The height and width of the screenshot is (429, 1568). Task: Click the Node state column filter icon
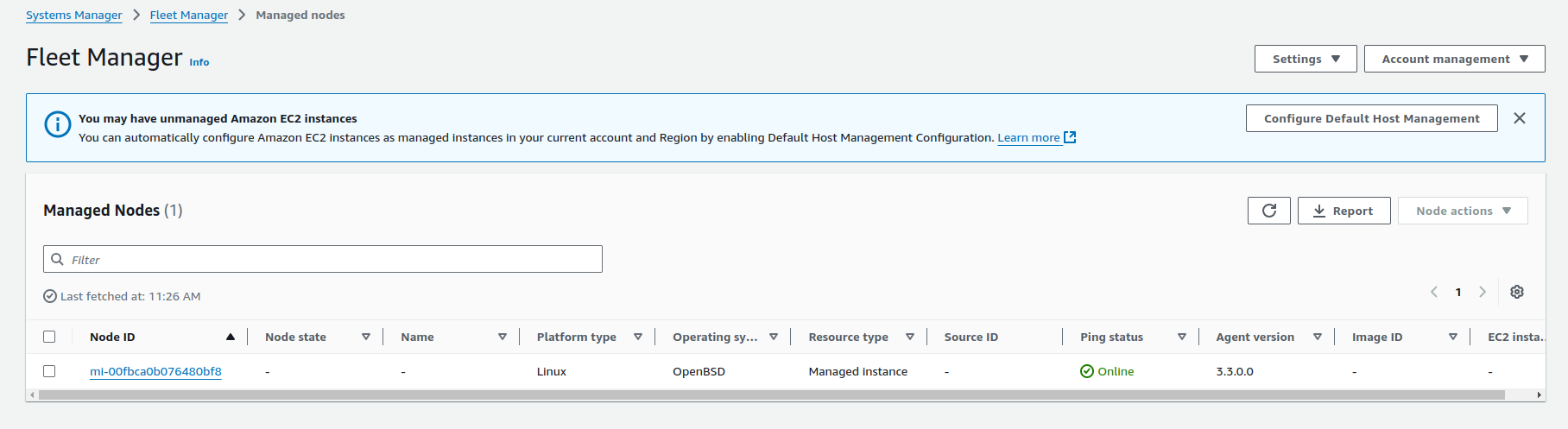pyautogui.click(x=366, y=337)
